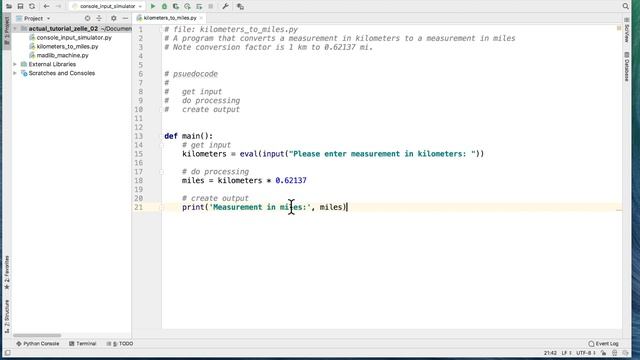Toggle tool window buttons at bottom-left corner
Screen dimensions: 640x360
[8, 353]
